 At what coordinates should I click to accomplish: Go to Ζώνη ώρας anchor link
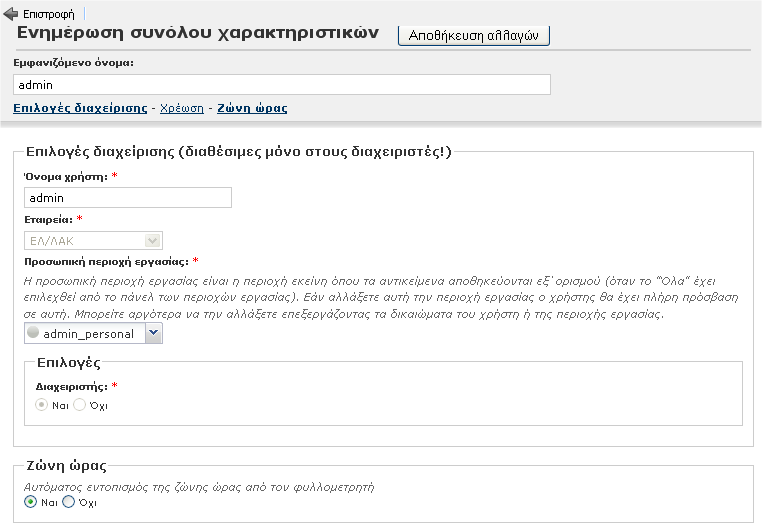tap(252, 107)
